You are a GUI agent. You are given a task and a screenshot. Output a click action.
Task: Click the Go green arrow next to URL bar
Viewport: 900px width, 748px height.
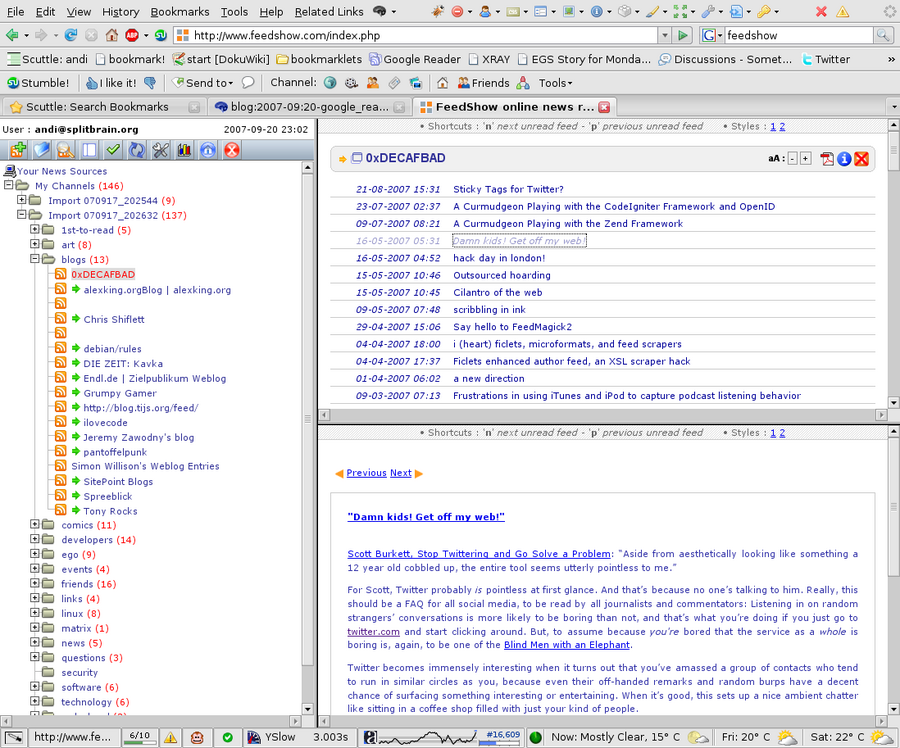(682, 36)
